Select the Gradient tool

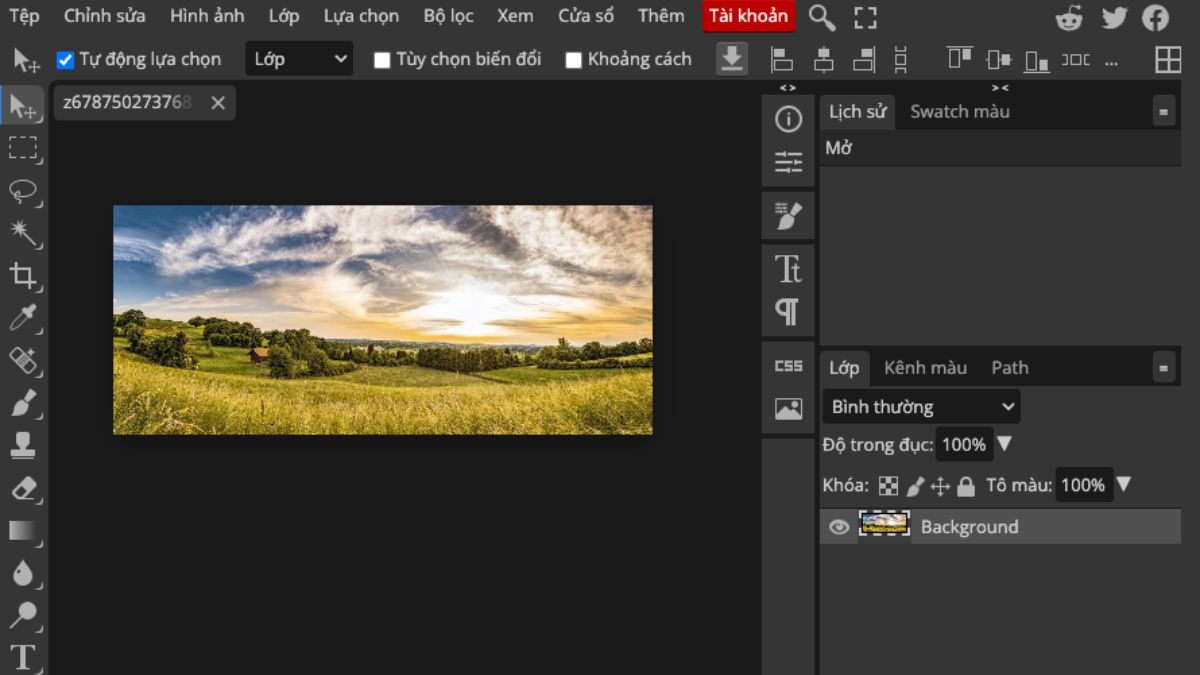click(23, 530)
